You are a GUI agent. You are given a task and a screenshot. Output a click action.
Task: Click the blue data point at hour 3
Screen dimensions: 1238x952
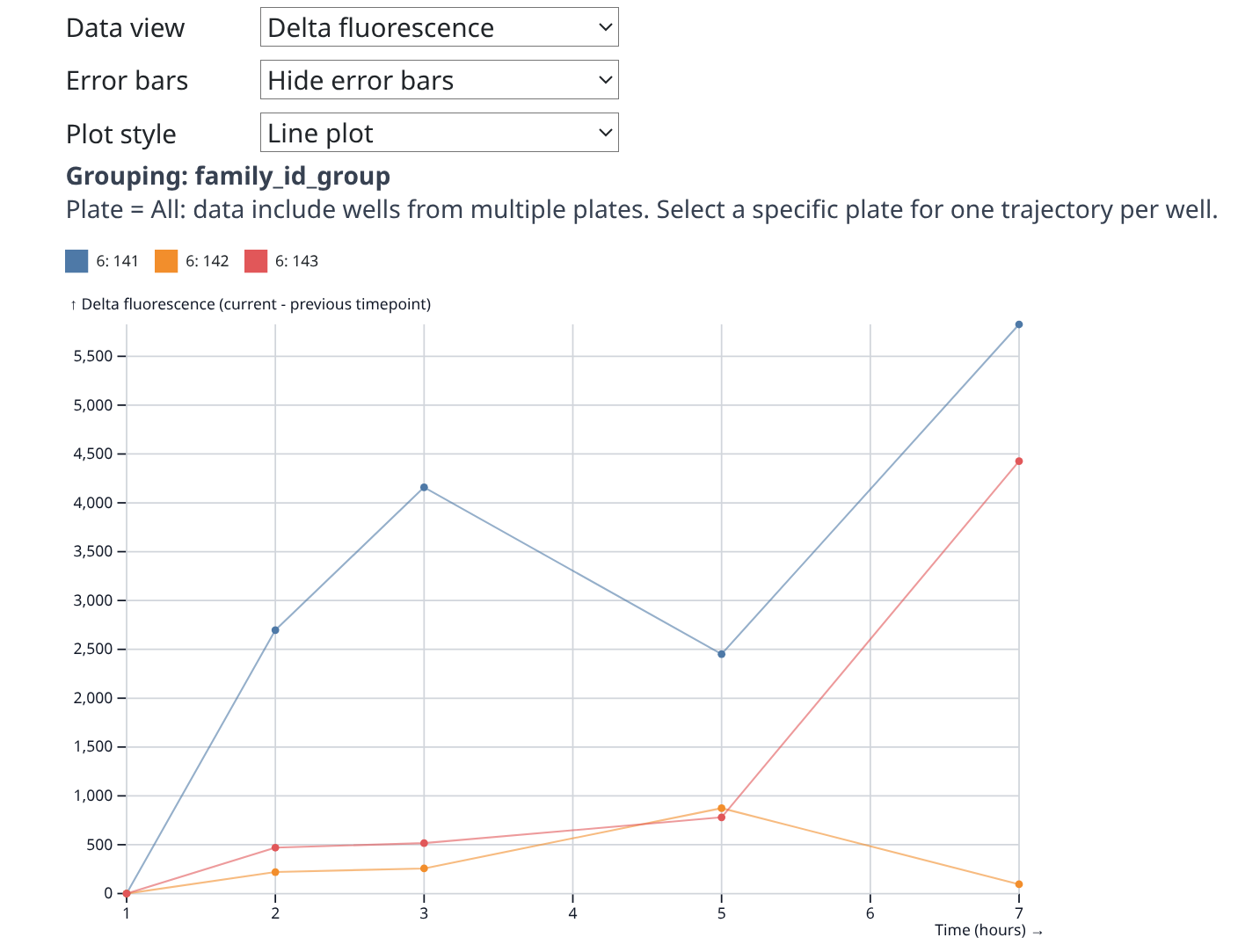coord(424,487)
